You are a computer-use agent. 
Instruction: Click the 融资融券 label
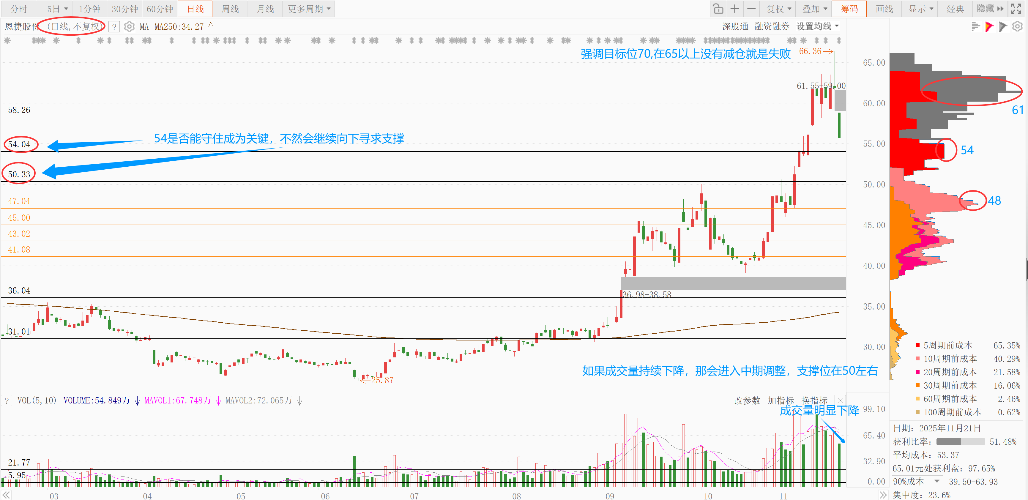[x=771, y=27]
